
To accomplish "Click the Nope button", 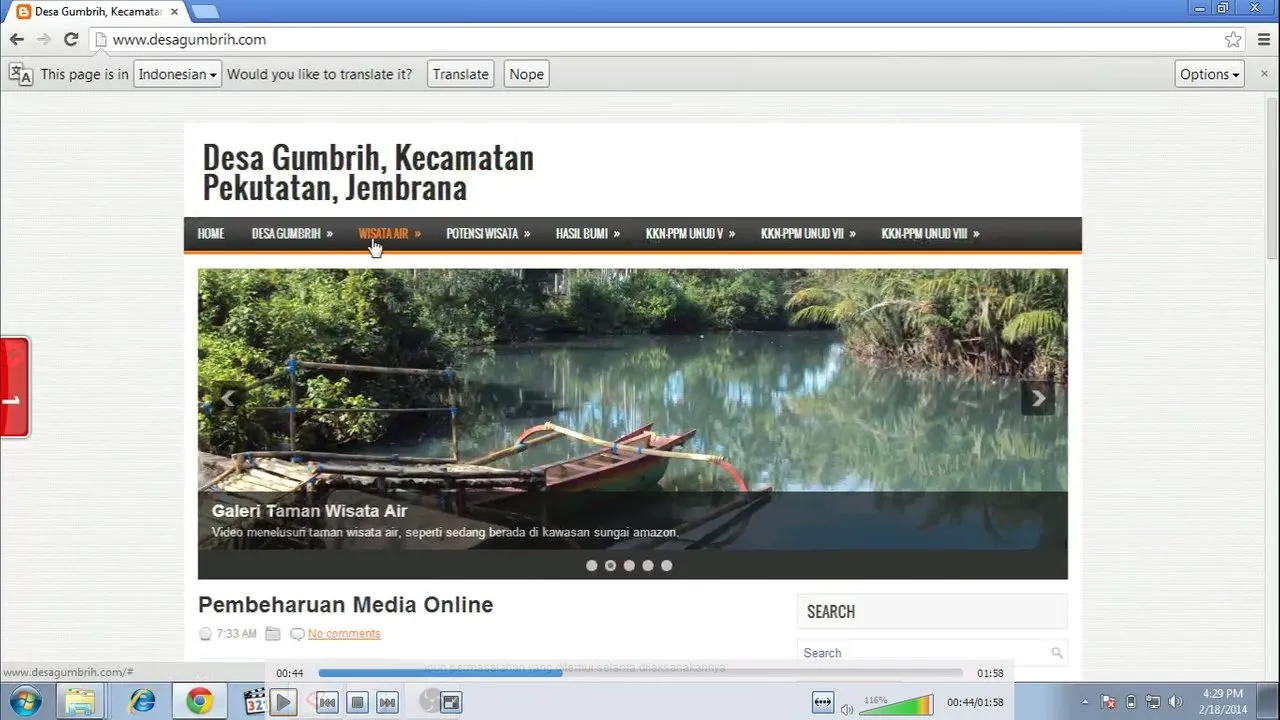I will click(526, 74).
